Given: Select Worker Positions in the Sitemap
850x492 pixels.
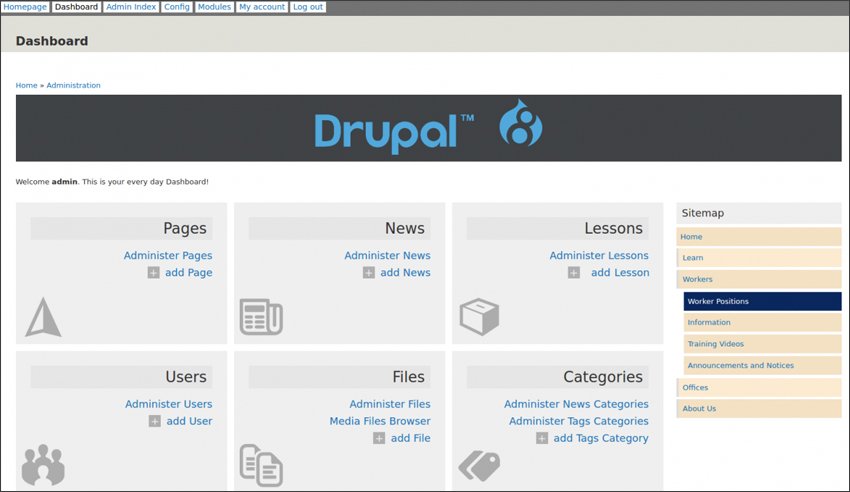Looking at the screenshot, I should (x=762, y=301).
